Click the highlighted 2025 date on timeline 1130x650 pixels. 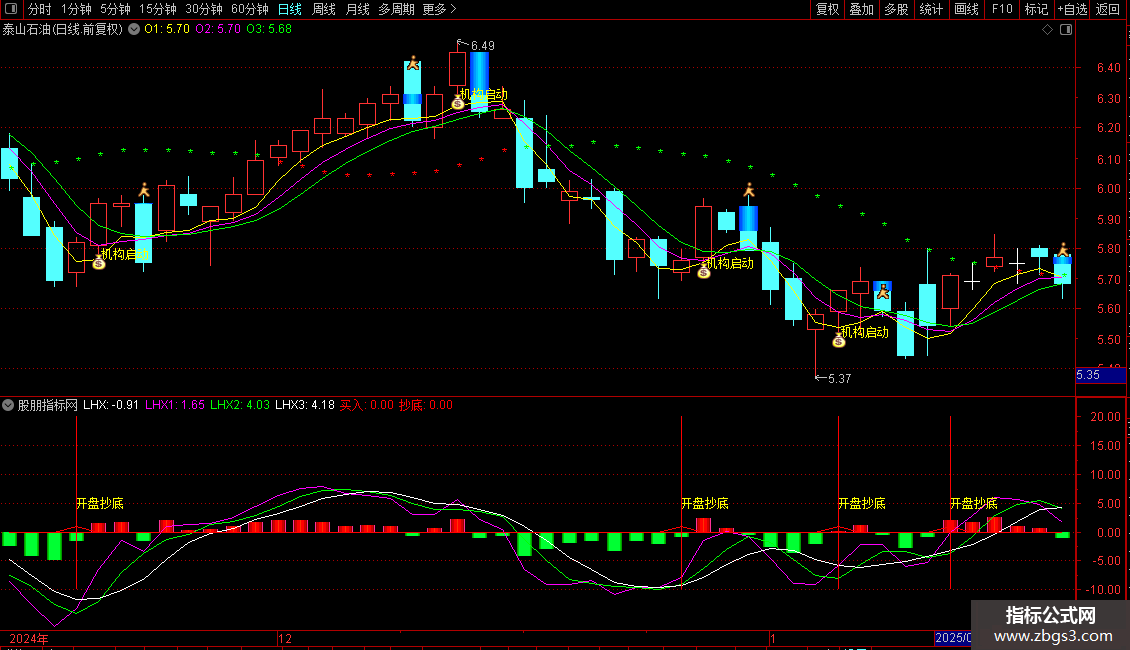tap(952, 638)
